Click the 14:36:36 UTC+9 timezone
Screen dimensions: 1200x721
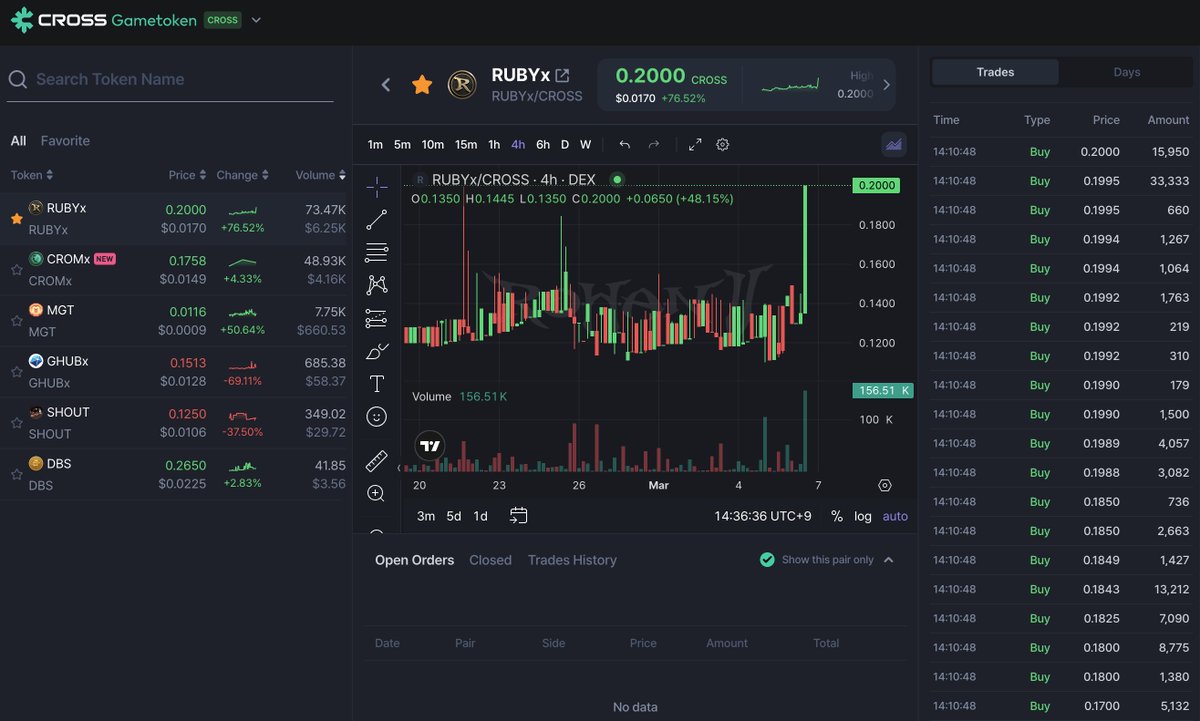tap(763, 516)
